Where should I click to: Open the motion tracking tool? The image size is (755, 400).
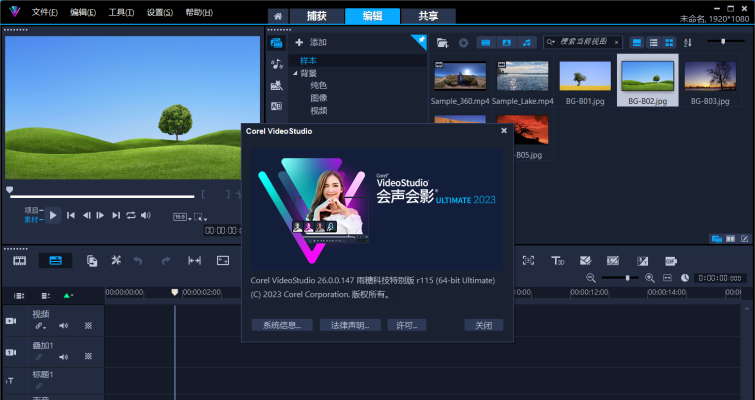528,260
